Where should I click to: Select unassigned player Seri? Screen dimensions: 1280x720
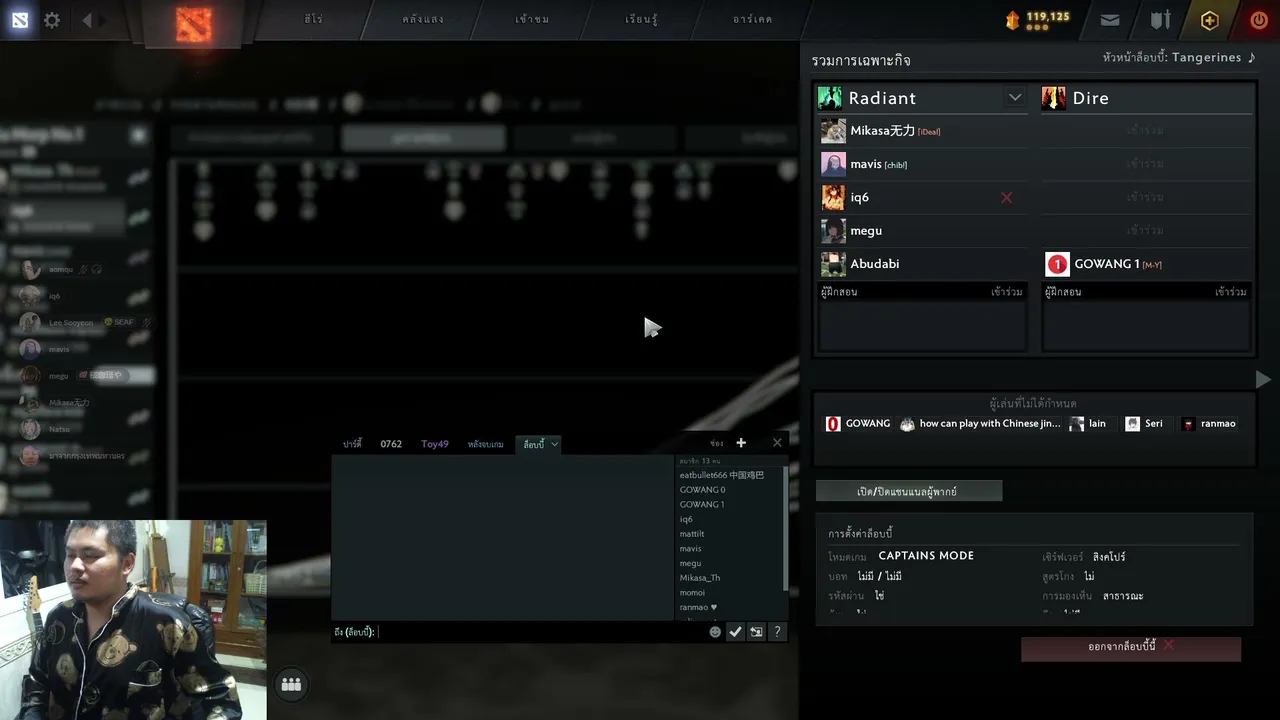coord(1144,424)
